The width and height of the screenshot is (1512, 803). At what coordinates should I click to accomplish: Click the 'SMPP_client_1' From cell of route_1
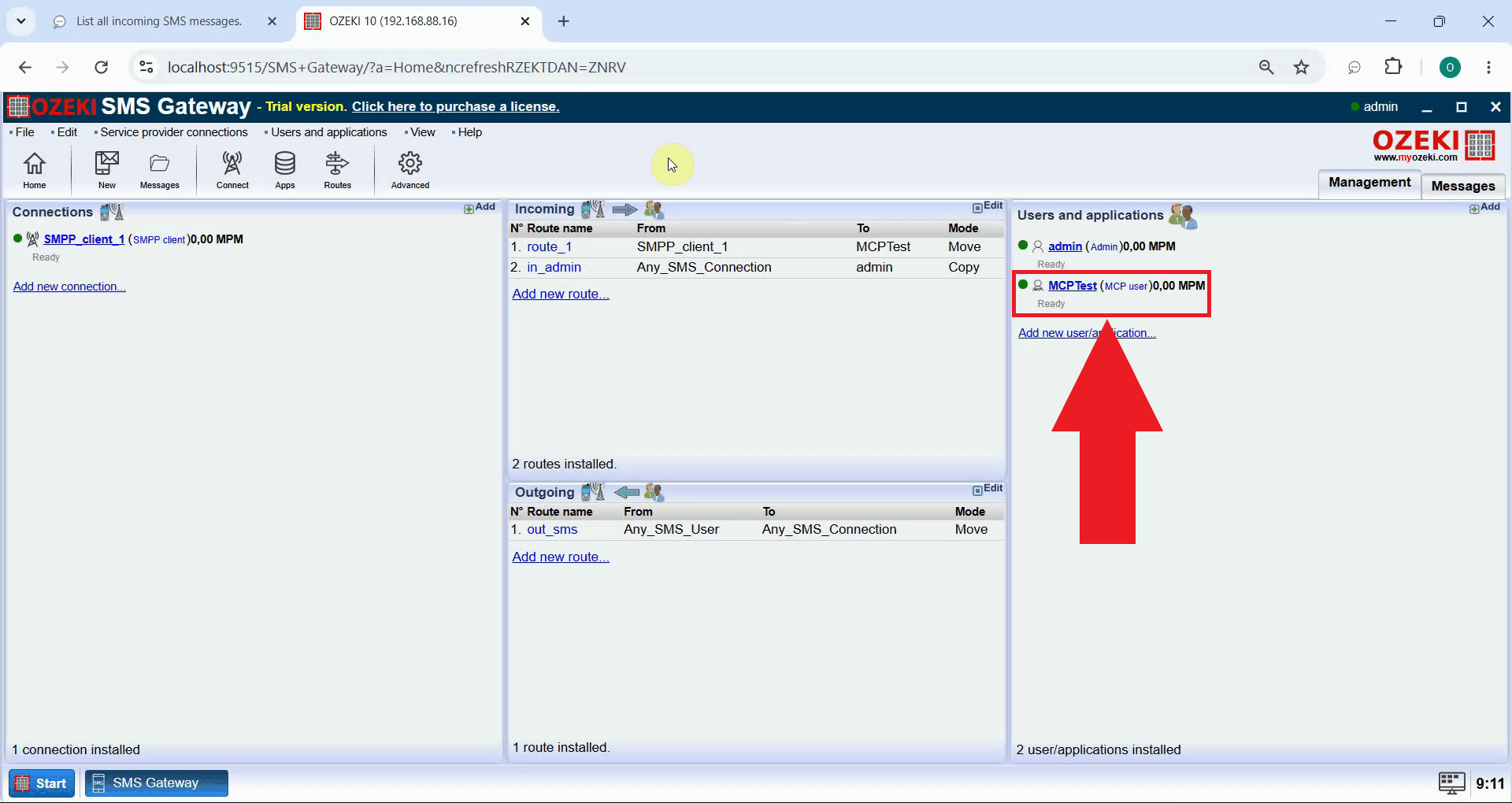click(682, 247)
